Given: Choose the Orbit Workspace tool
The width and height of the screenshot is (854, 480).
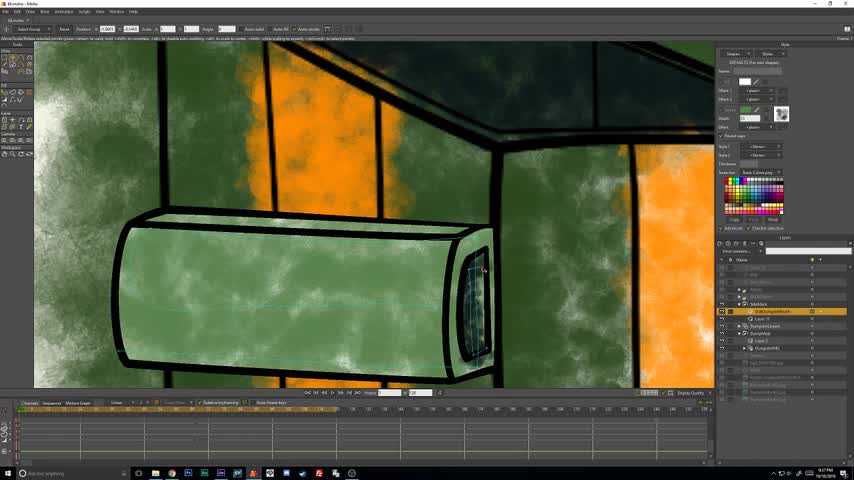Looking at the screenshot, I should [x=29, y=154].
